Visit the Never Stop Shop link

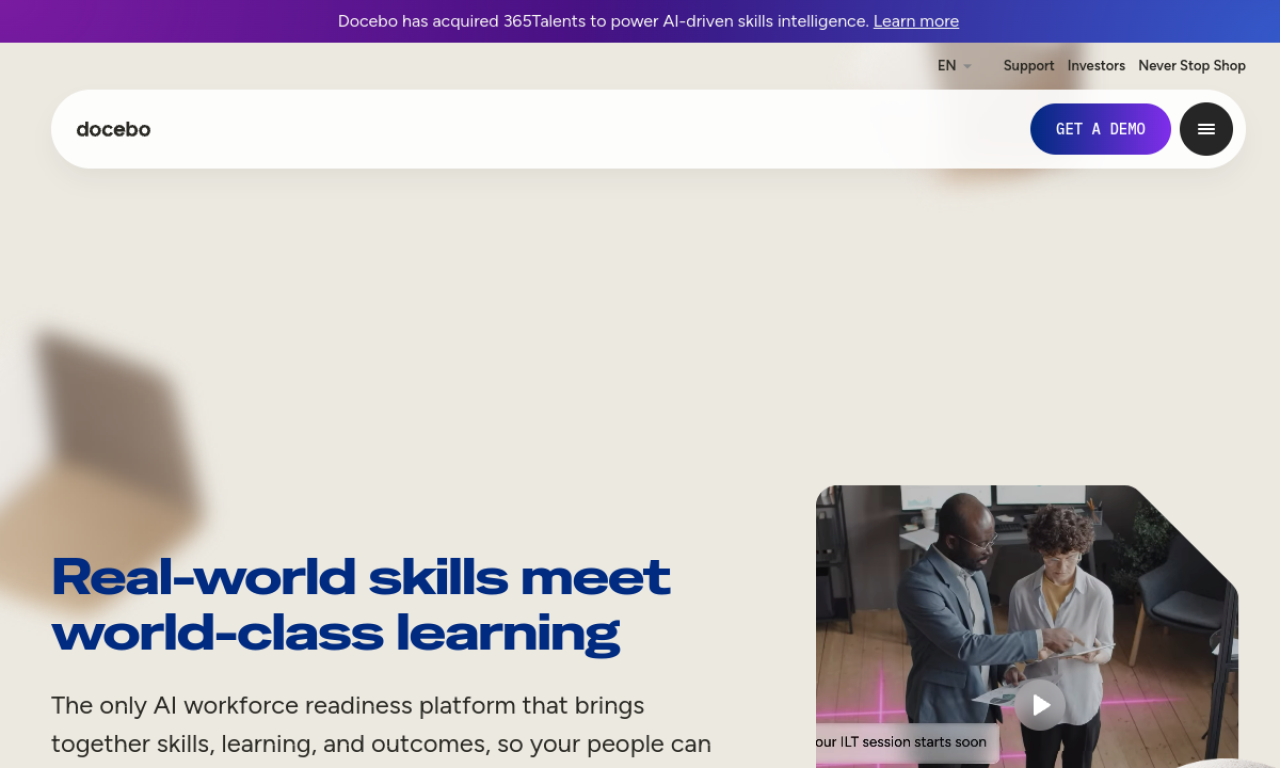[1191, 66]
